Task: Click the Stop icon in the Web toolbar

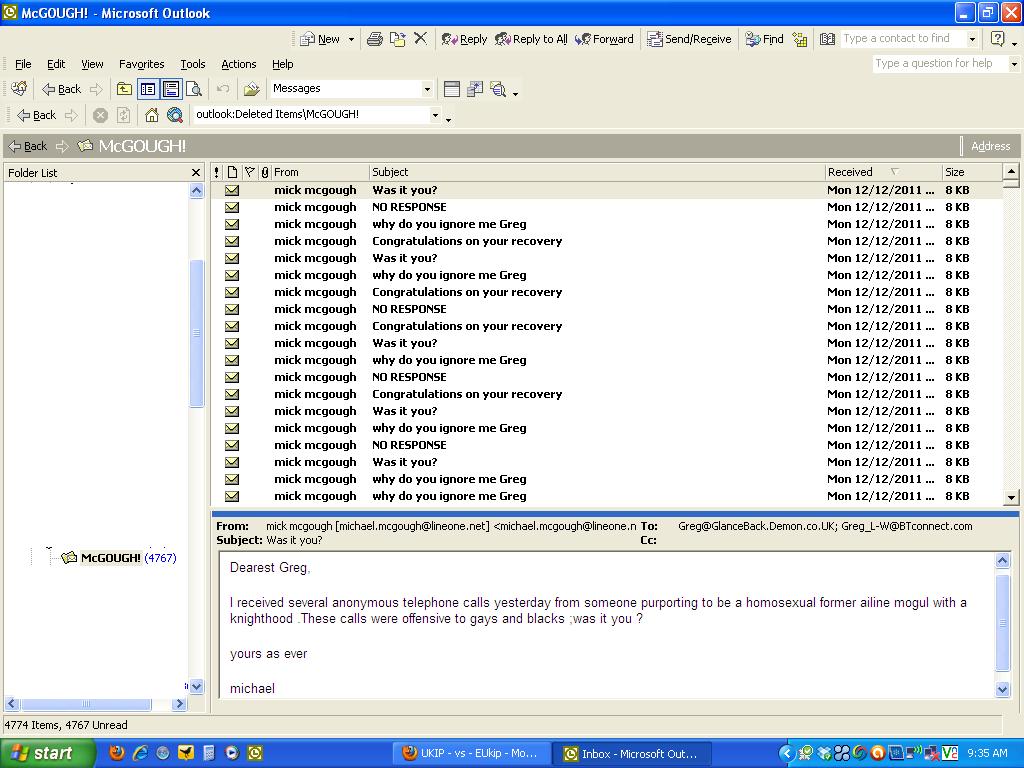Action: [x=100, y=116]
